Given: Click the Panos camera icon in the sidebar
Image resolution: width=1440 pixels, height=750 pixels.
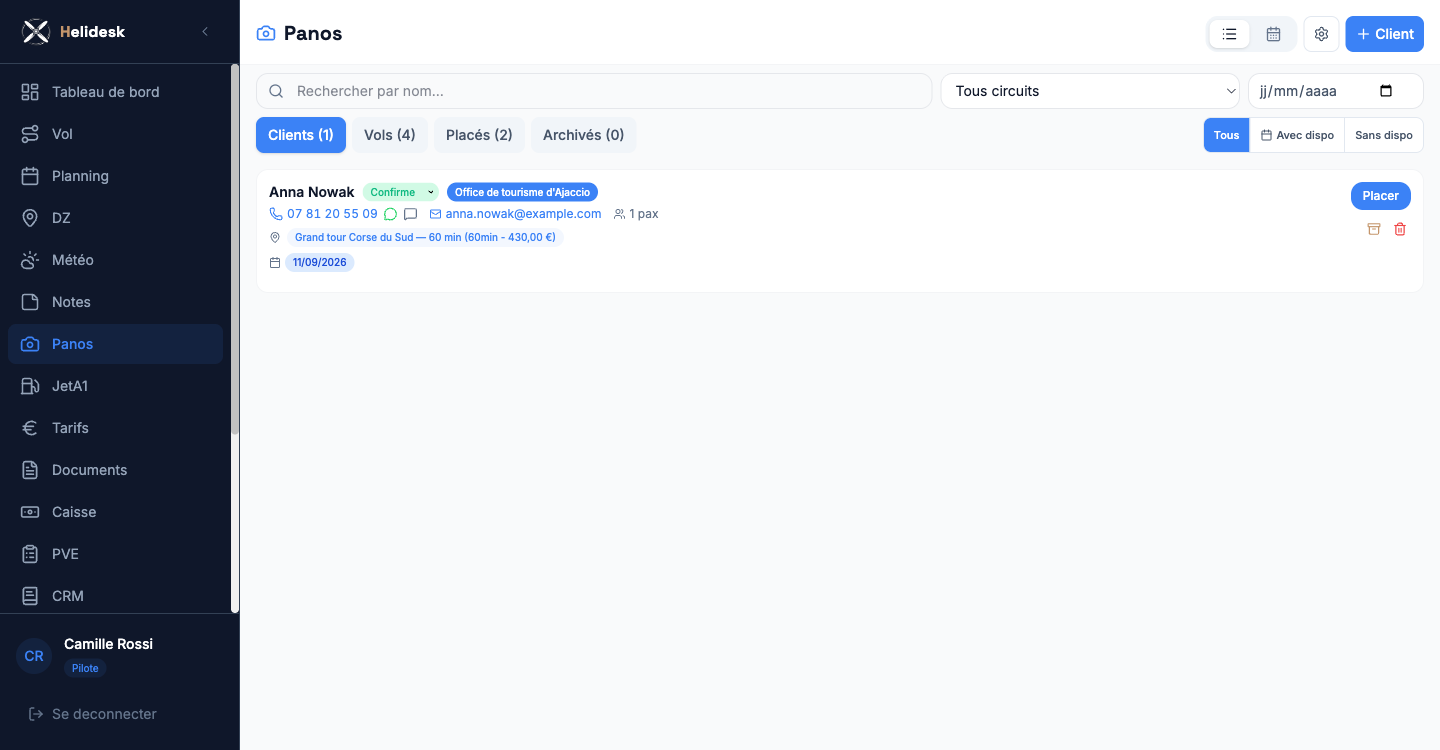Looking at the screenshot, I should coord(31,344).
